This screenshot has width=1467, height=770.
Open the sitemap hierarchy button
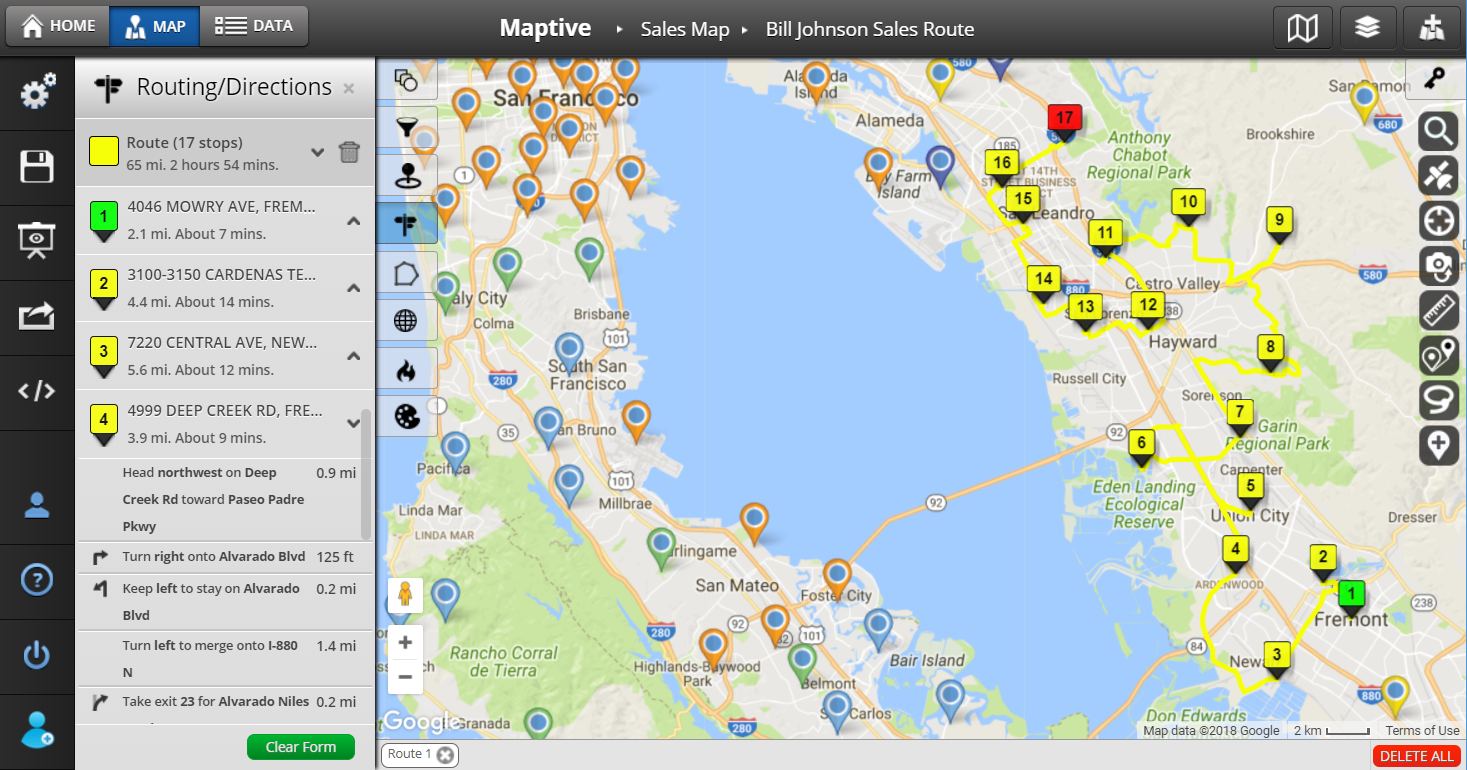tap(1432, 27)
